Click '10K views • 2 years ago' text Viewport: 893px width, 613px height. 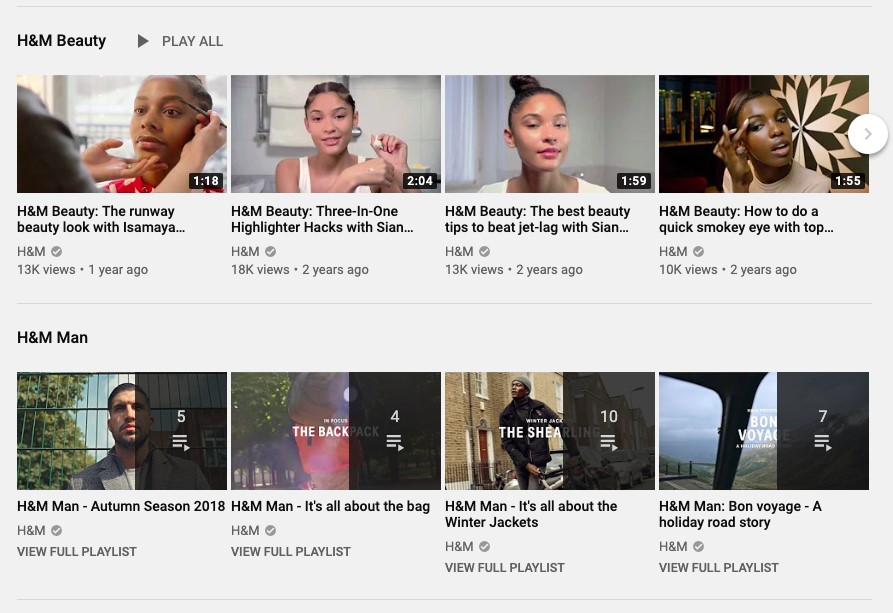point(728,270)
